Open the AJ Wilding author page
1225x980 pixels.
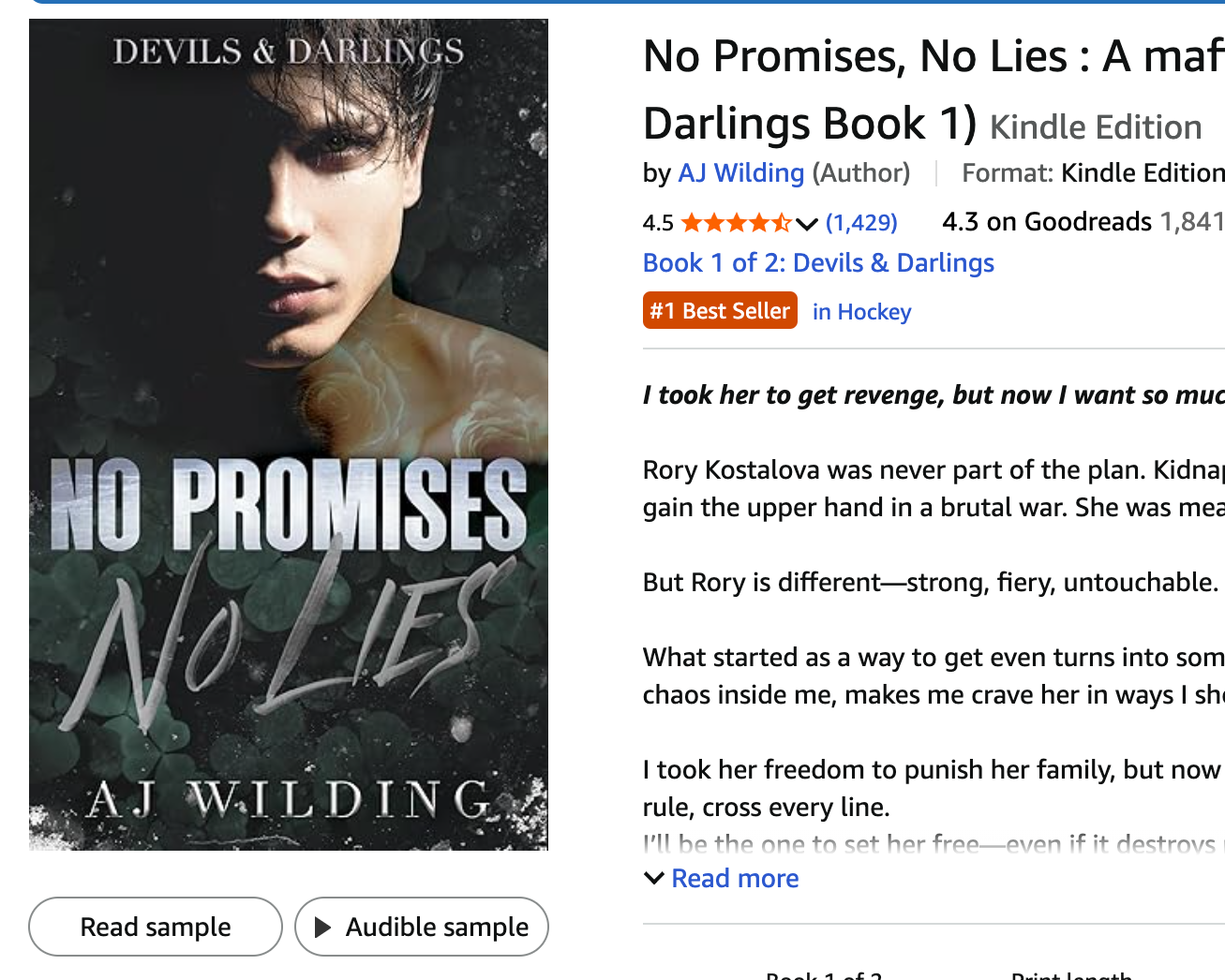click(x=740, y=173)
